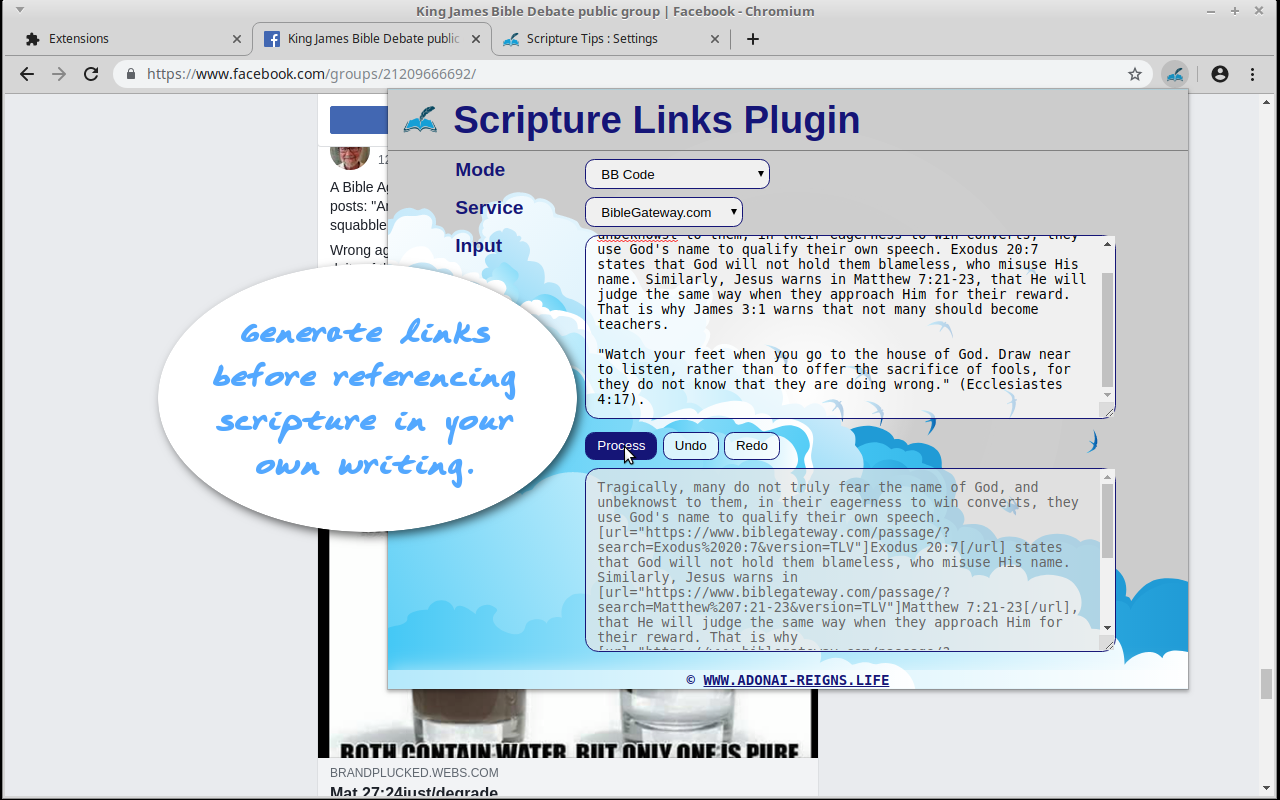Click the output textarea scrollbar thumb
The image size is (1280, 800).
point(1107,521)
